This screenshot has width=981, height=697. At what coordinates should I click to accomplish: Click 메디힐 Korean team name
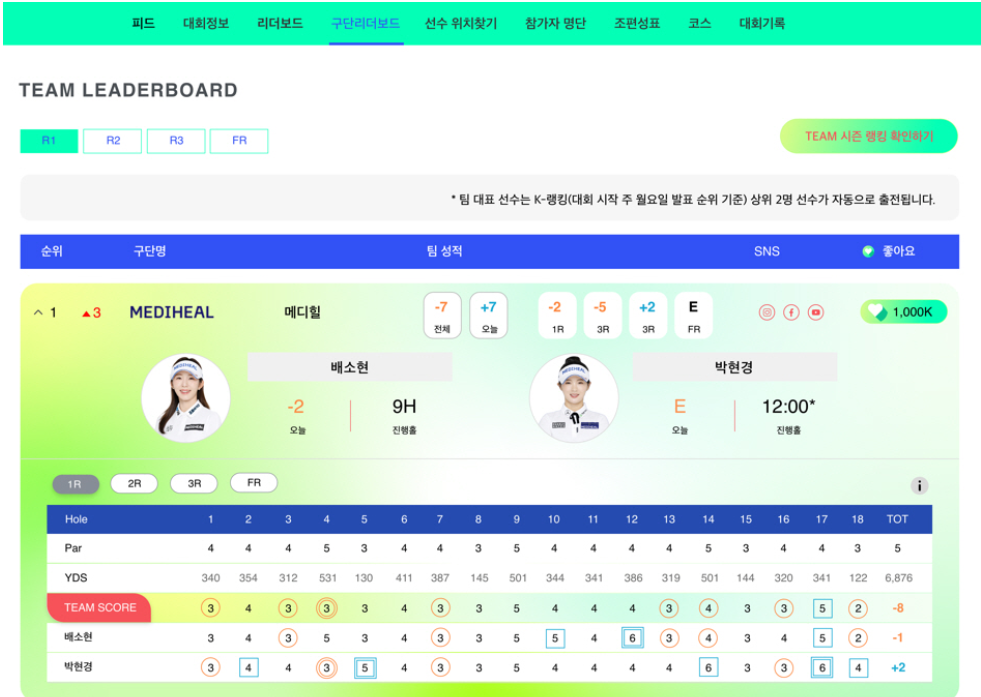point(302,312)
